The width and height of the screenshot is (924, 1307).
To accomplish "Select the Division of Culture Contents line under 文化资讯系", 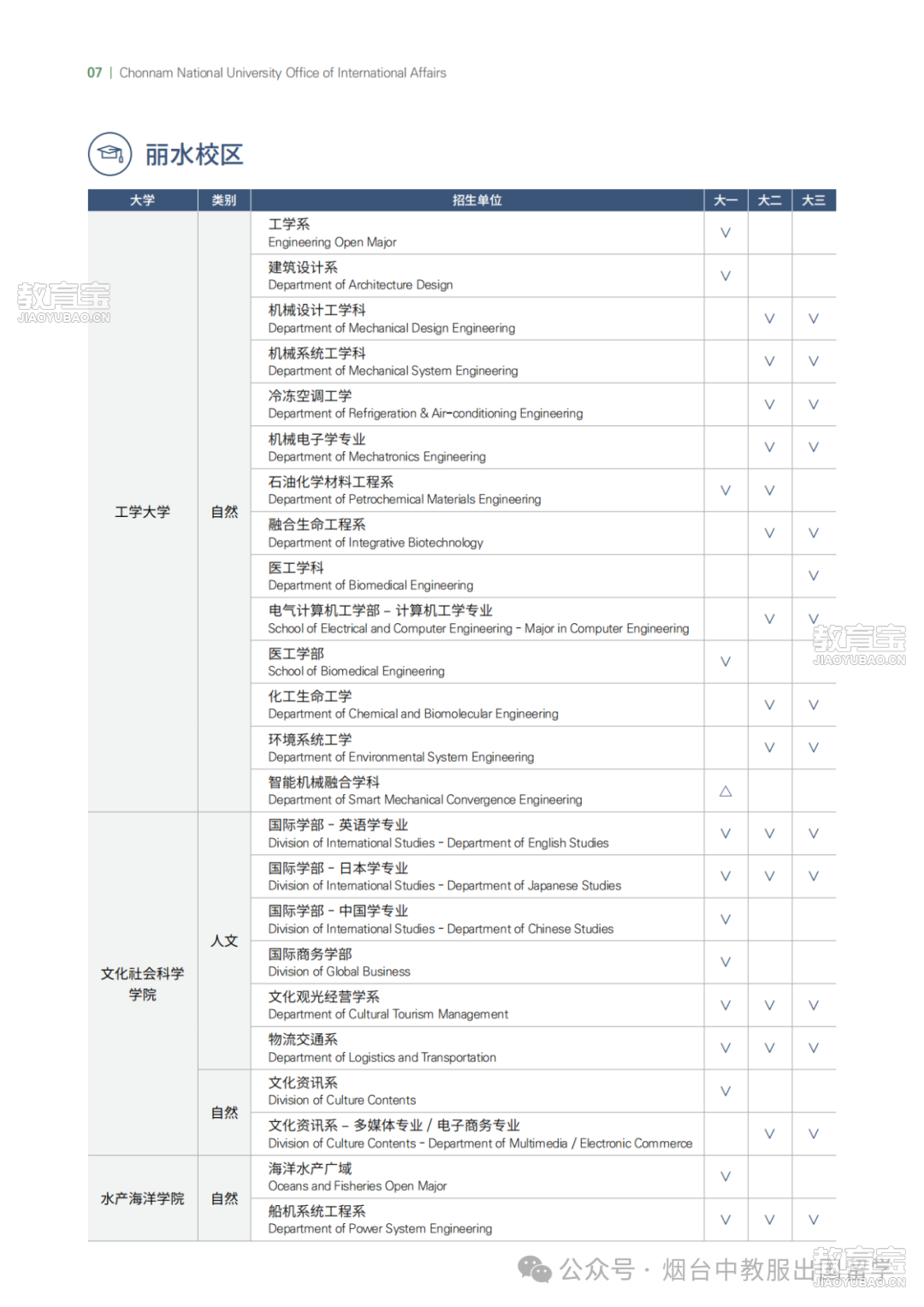I will point(342,1101).
